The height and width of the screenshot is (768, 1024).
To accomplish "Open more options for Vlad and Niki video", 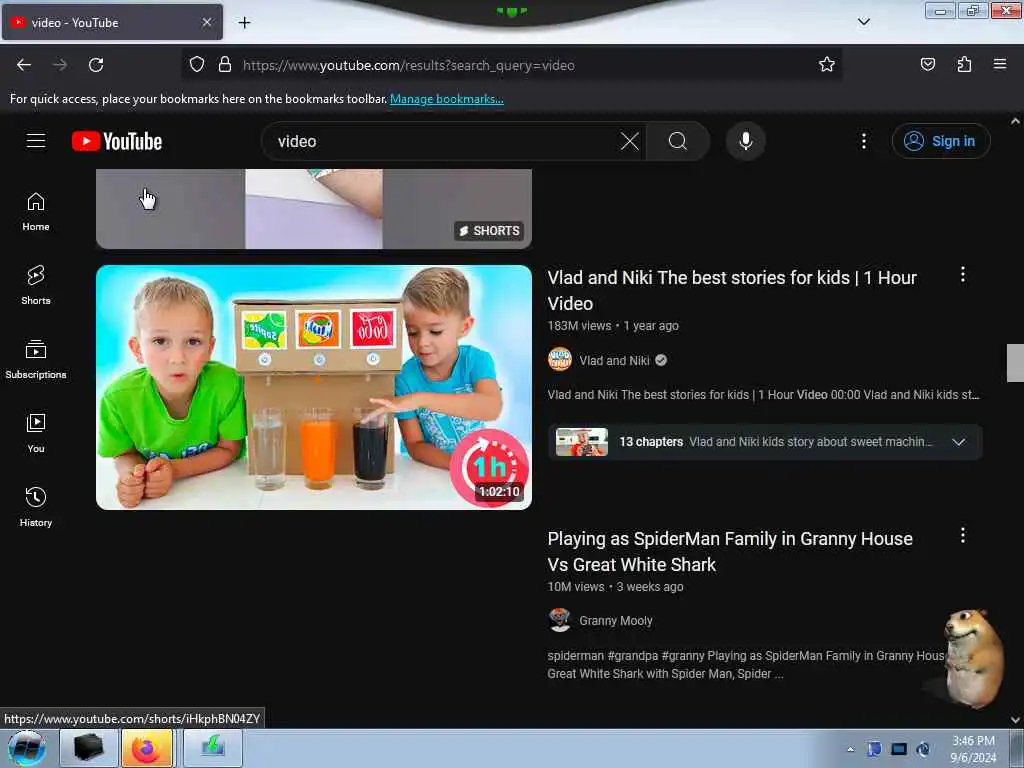I will click(x=963, y=275).
